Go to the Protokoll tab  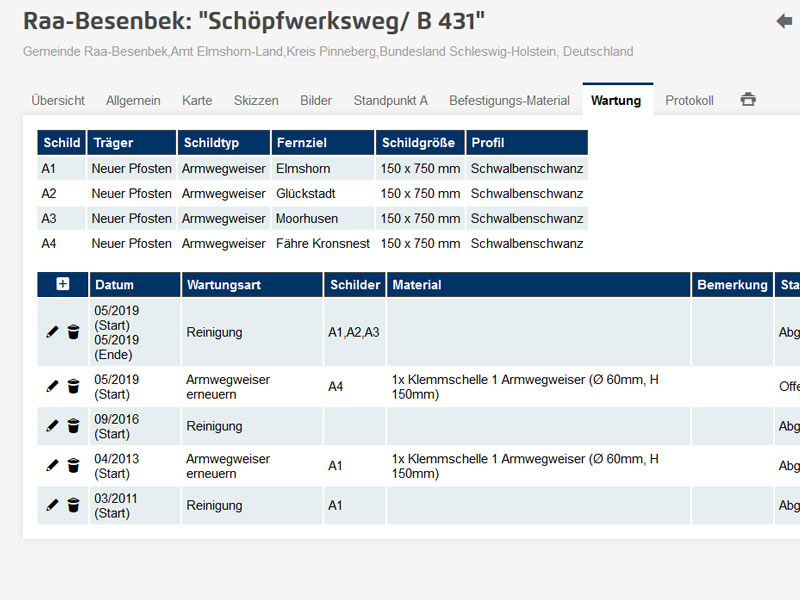click(689, 101)
